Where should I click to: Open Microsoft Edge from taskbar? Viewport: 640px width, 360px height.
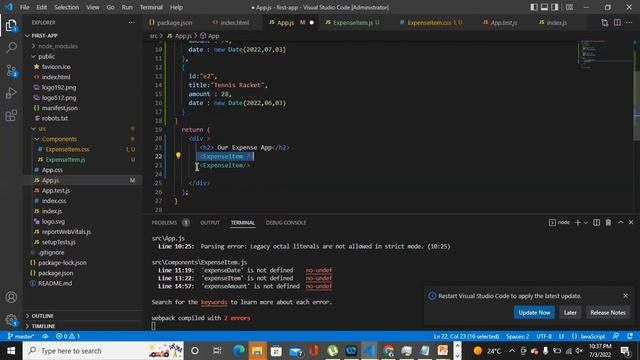pyautogui.click(x=238, y=351)
